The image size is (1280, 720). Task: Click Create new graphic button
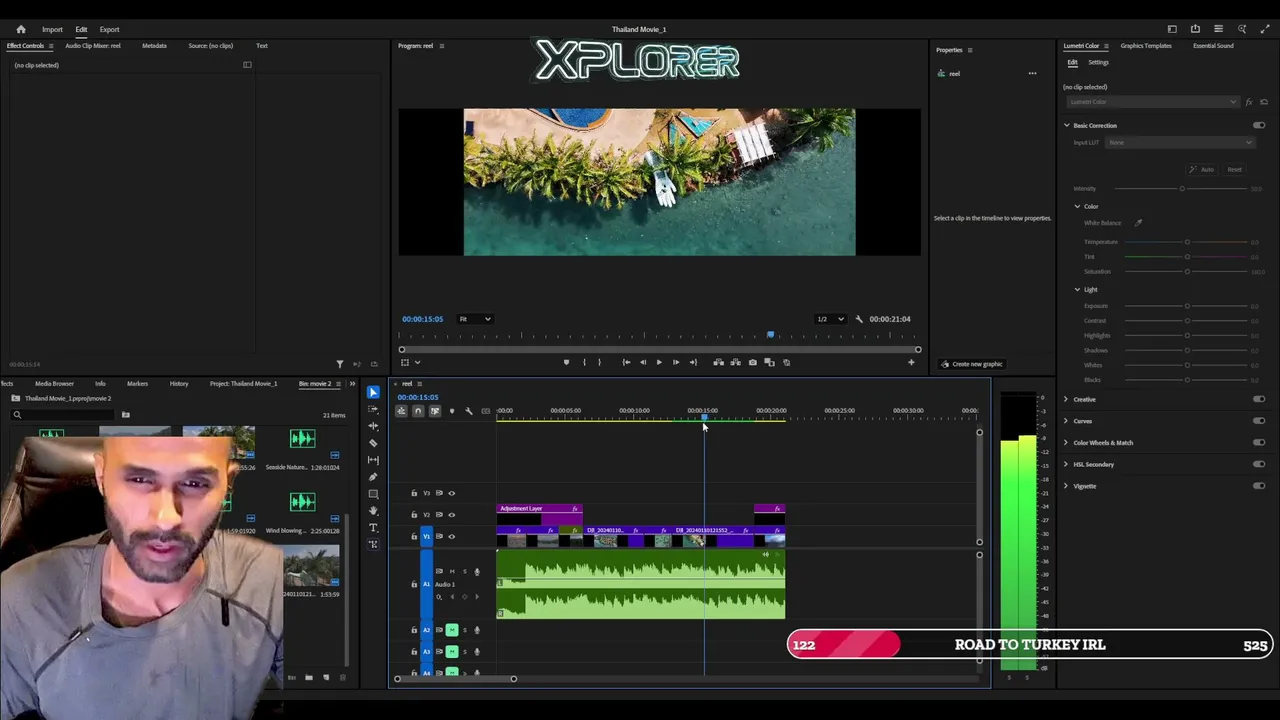pyautogui.click(x=973, y=364)
